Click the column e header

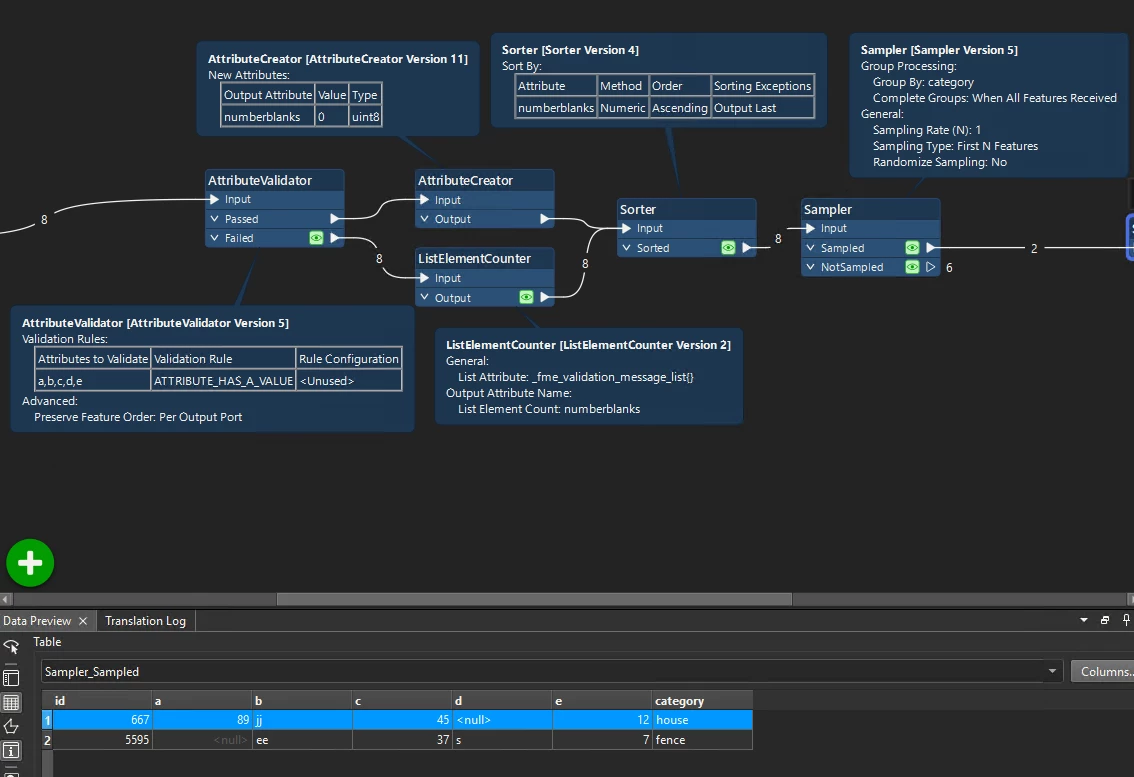click(x=602, y=700)
